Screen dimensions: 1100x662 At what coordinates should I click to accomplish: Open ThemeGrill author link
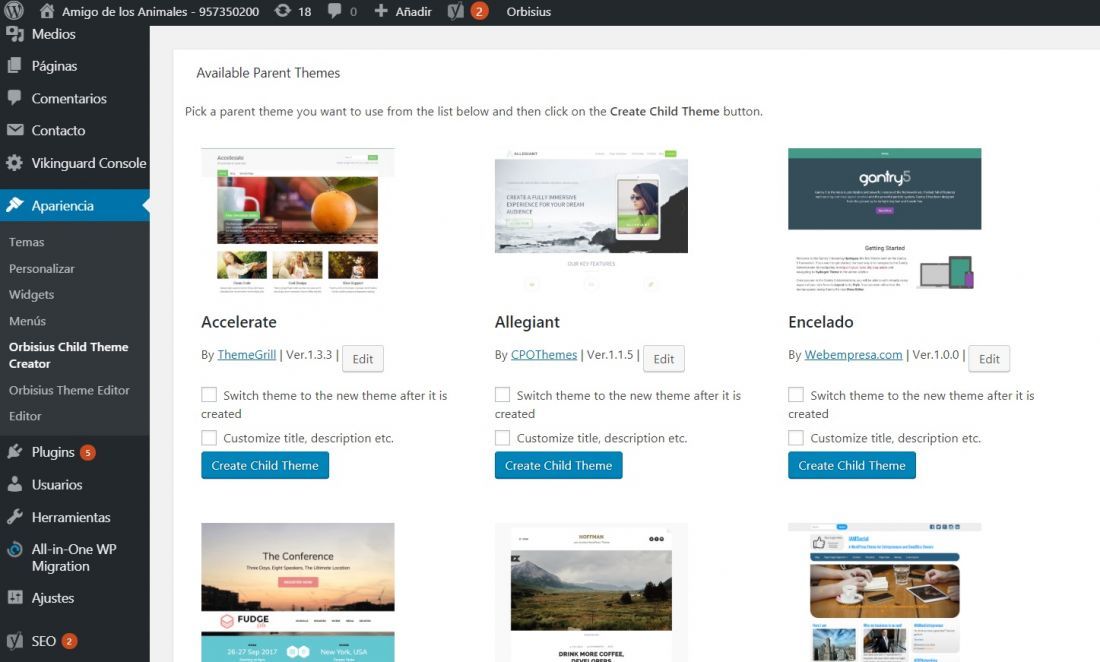click(247, 355)
